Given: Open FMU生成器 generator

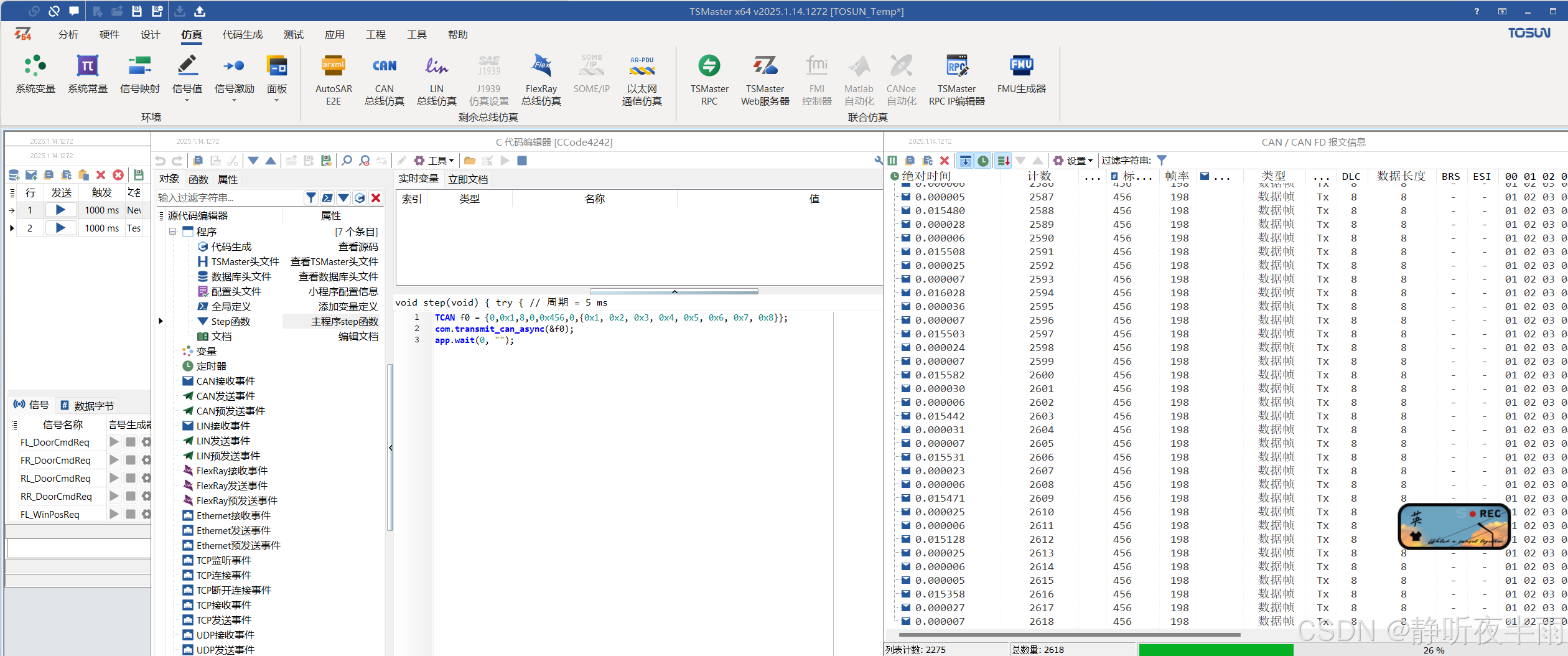Looking at the screenshot, I should click(1022, 74).
